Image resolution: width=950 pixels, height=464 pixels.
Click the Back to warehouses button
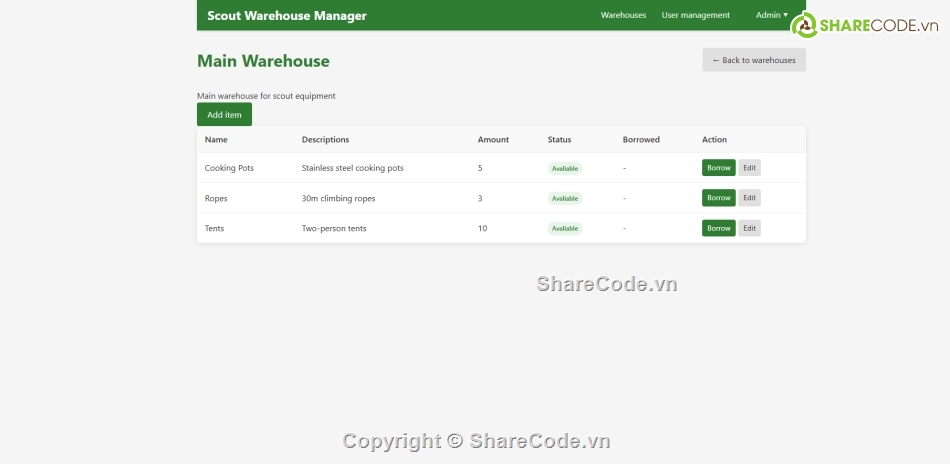(753, 60)
